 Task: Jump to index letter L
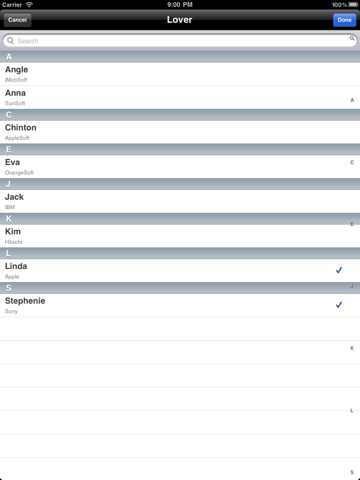[x=352, y=410]
